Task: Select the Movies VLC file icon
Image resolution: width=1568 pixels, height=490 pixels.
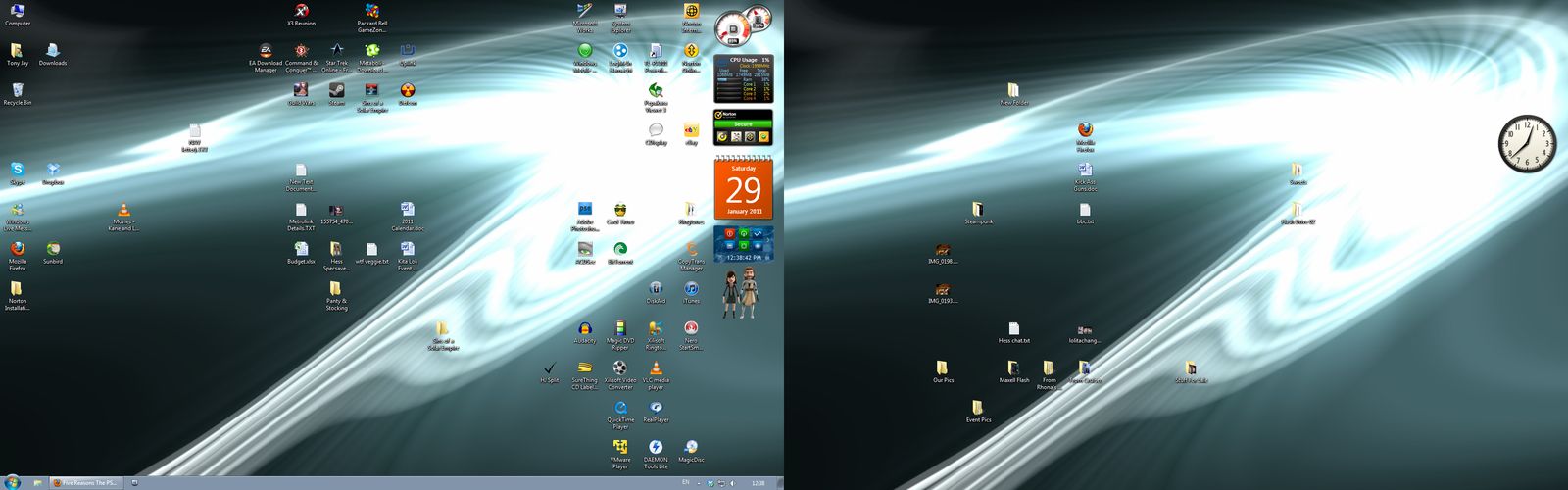Action: tap(123, 217)
